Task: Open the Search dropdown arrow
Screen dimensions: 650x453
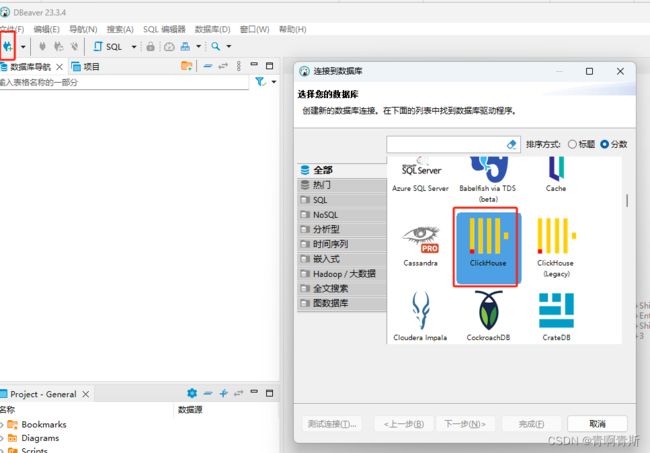Action: click(x=229, y=46)
